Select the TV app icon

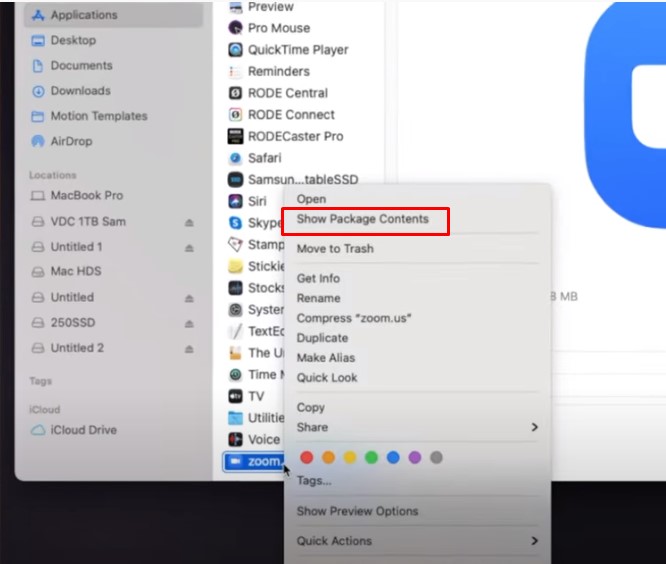coord(235,396)
